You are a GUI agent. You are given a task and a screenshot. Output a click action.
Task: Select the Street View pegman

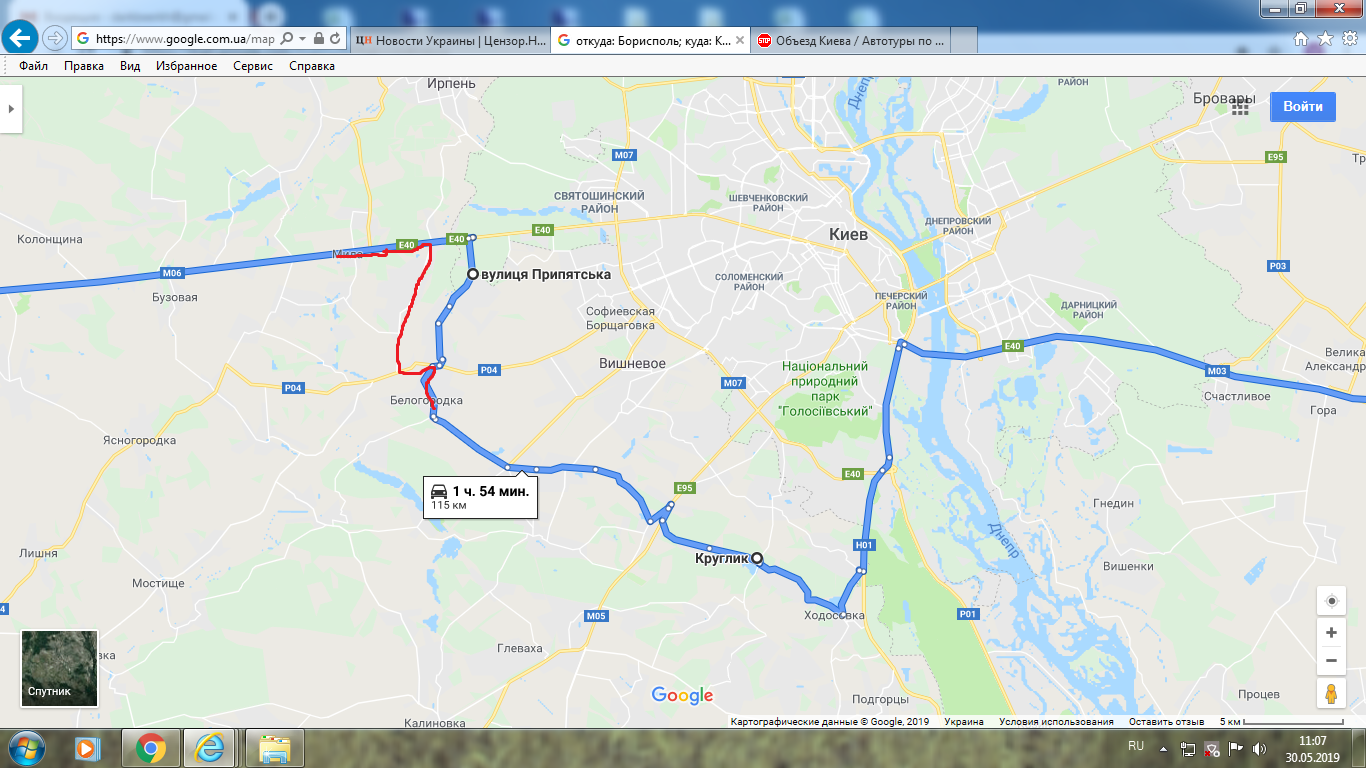pyautogui.click(x=1331, y=693)
